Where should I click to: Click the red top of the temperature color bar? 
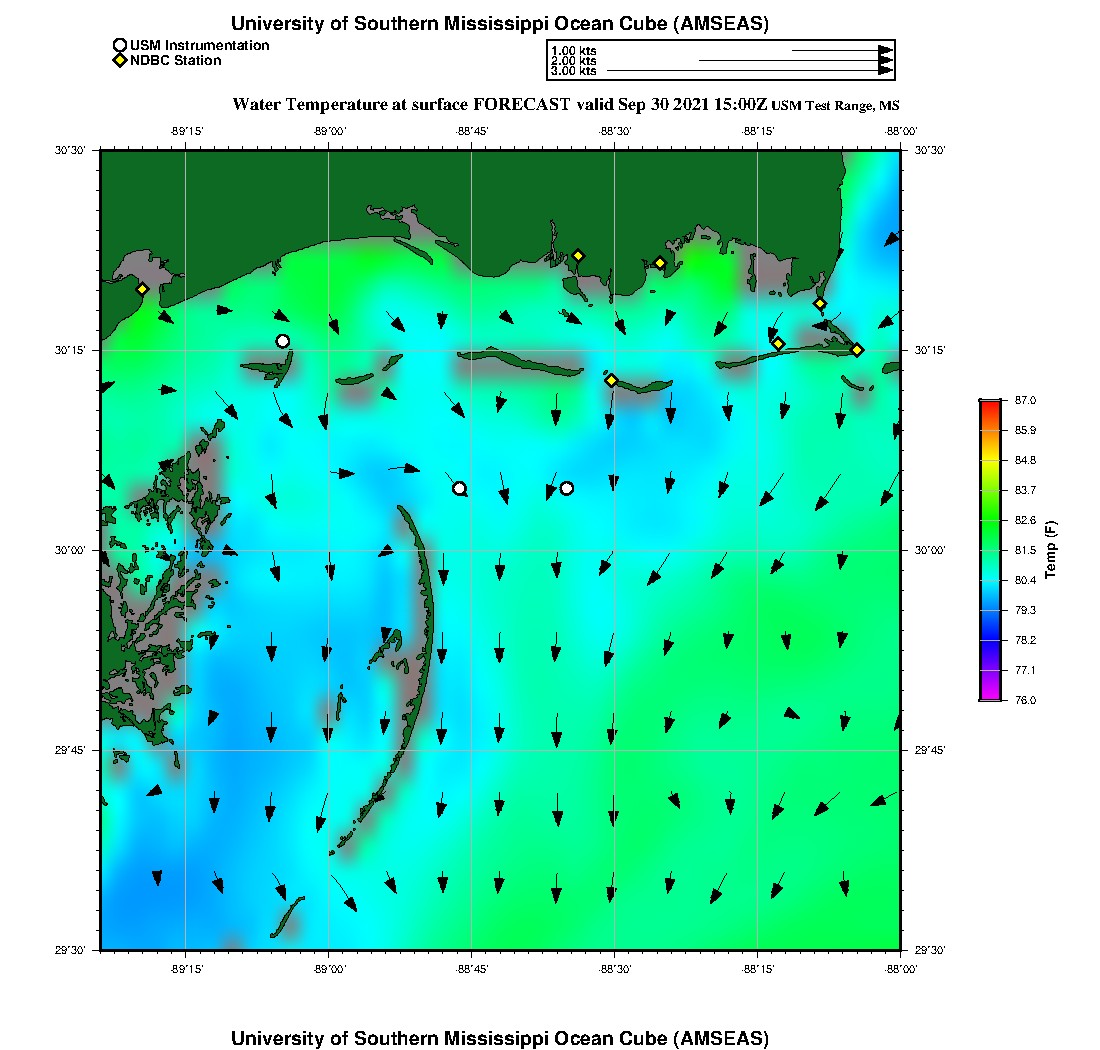pos(991,406)
